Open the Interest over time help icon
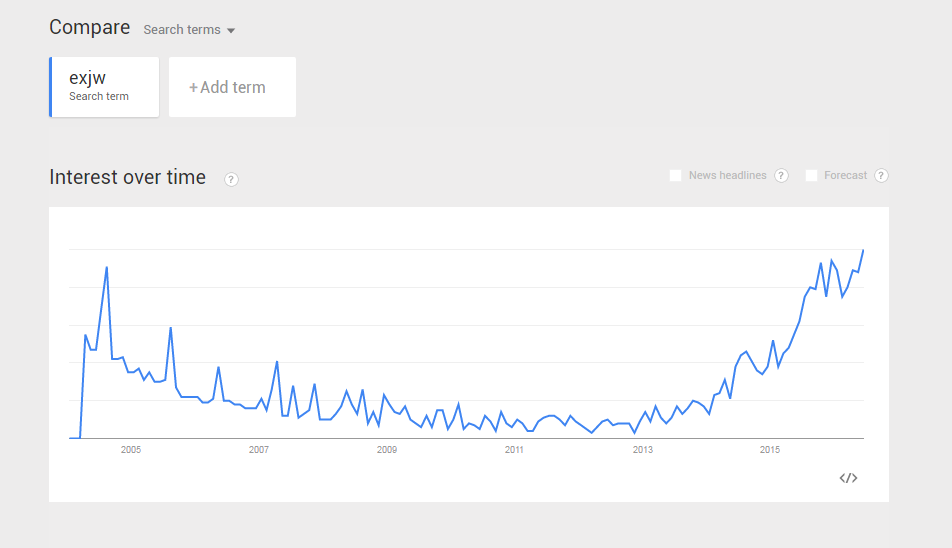This screenshot has height=548, width=952. click(x=231, y=180)
